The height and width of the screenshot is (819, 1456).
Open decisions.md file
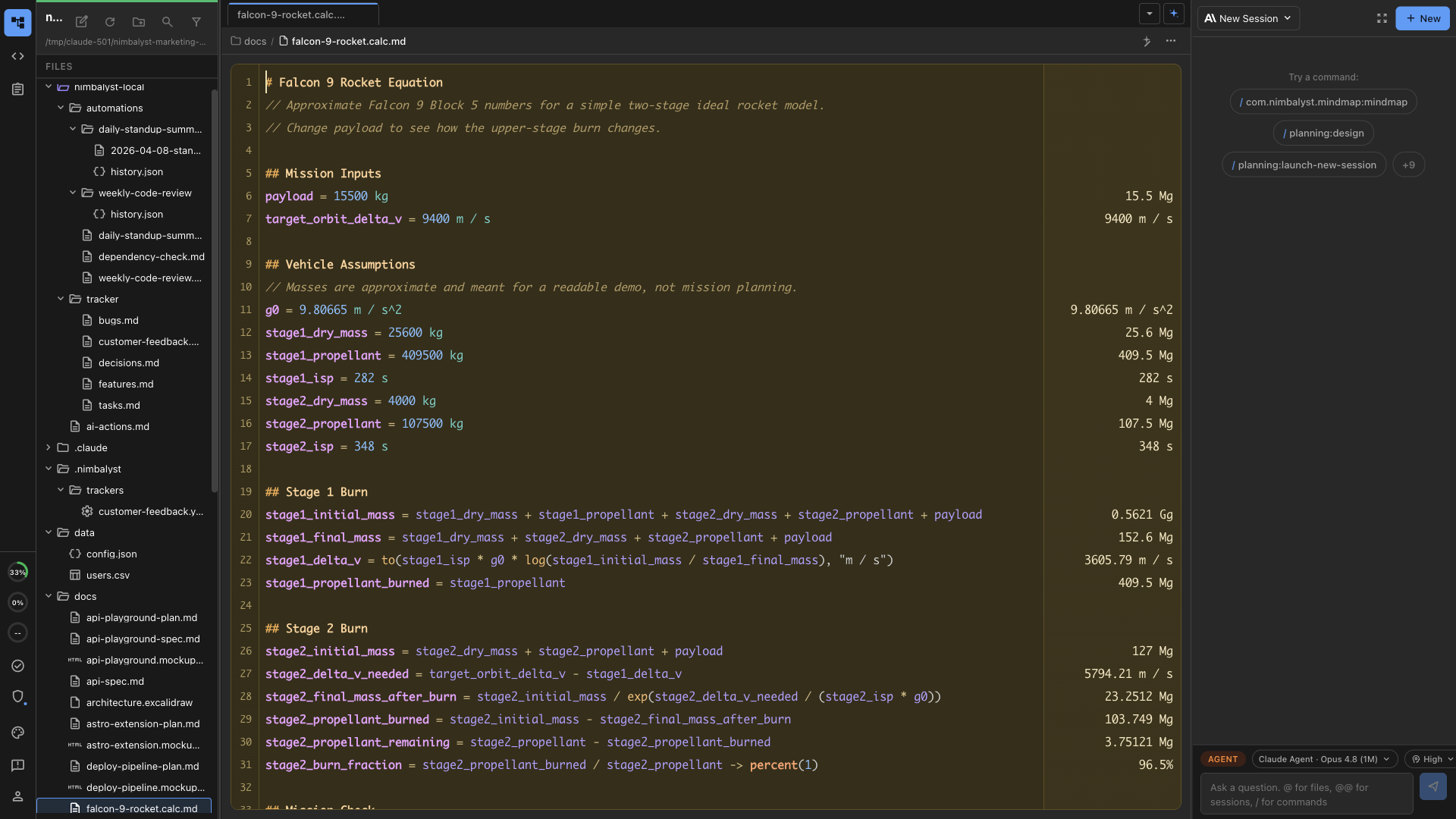(129, 362)
